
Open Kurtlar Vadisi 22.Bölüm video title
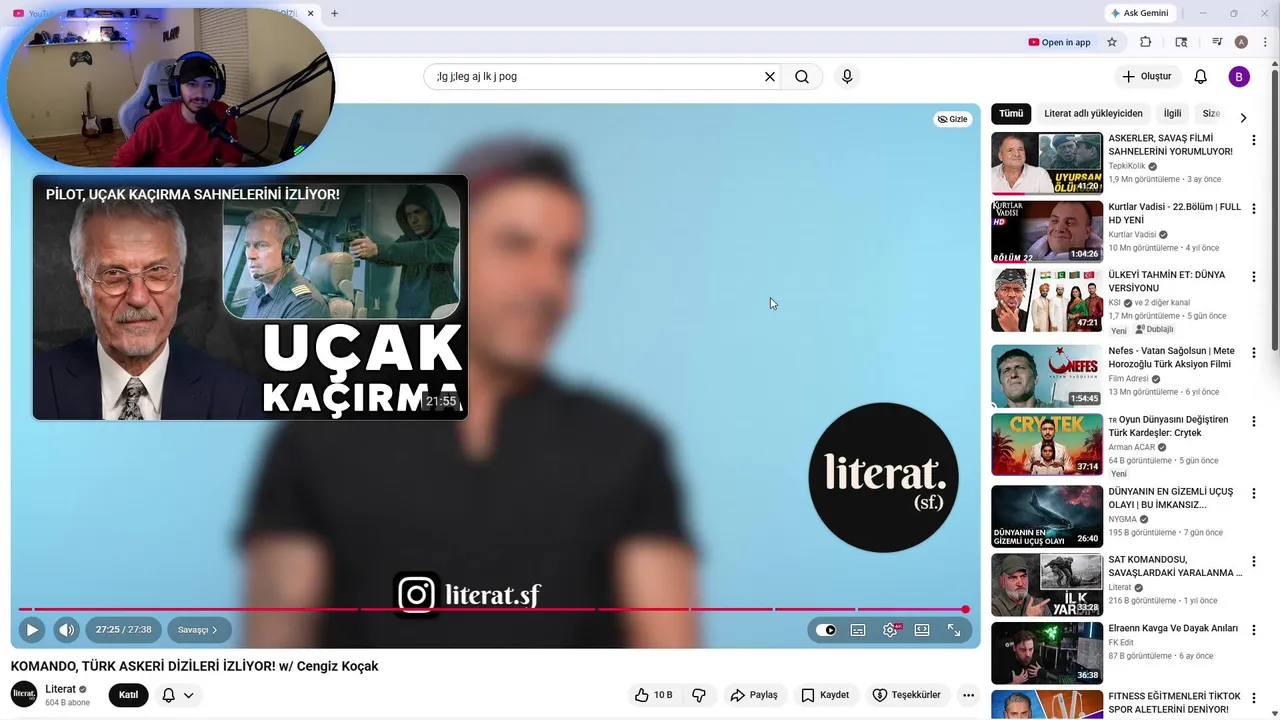[x=1174, y=213]
